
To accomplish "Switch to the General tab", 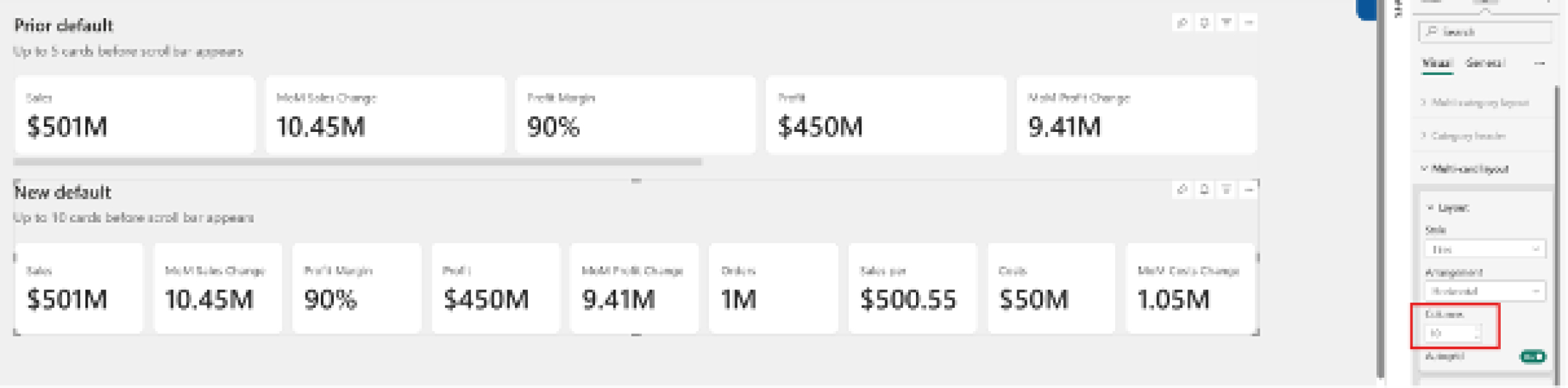I will 1485,63.
